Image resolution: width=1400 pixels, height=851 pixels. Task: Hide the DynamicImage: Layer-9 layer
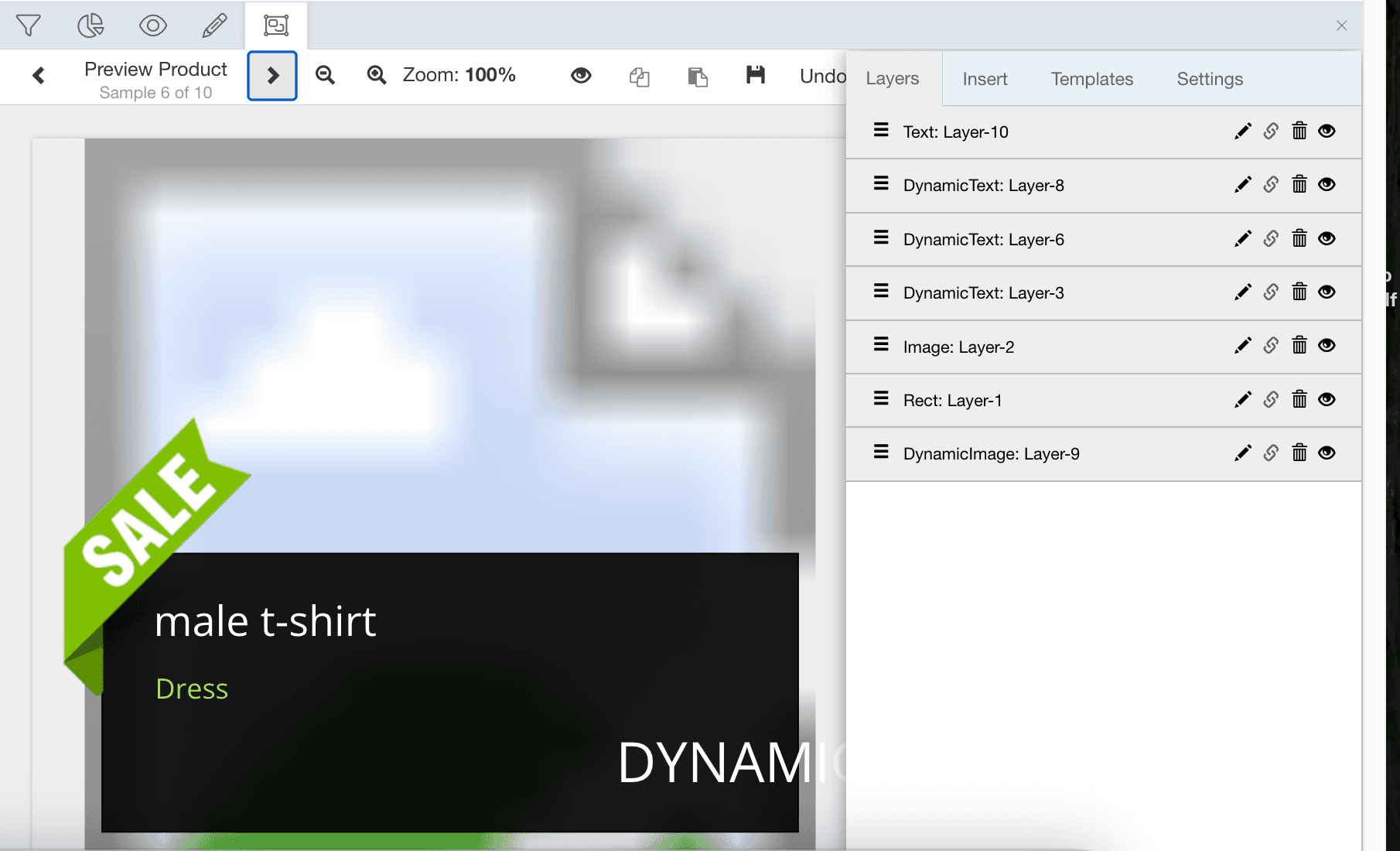[1327, 453]
